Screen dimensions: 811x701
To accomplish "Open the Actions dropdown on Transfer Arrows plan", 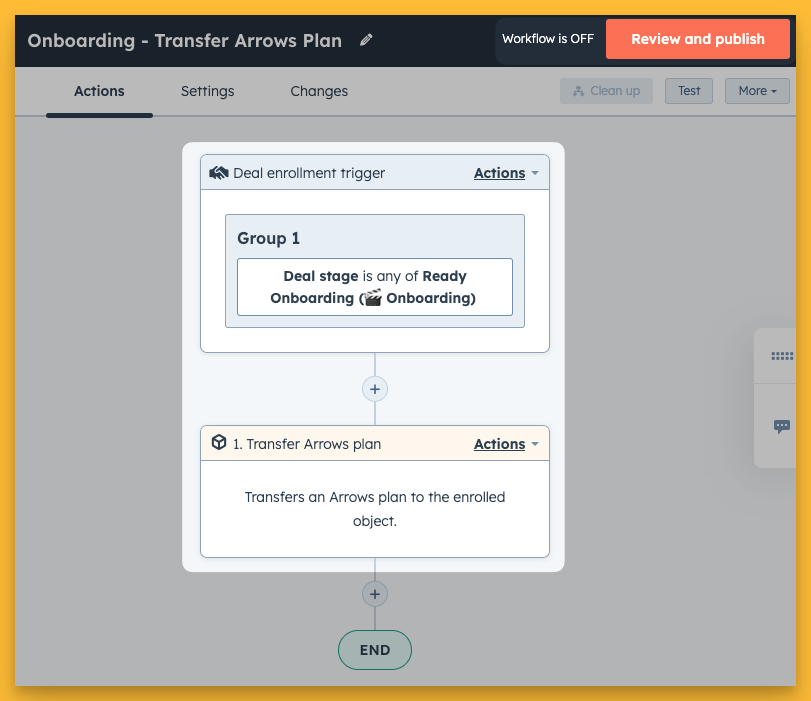I will click(x=506, y=444).
